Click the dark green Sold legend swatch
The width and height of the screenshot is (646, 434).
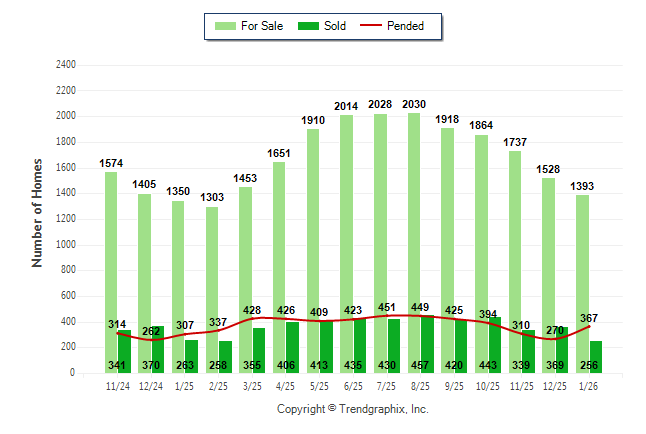point(307,26)
